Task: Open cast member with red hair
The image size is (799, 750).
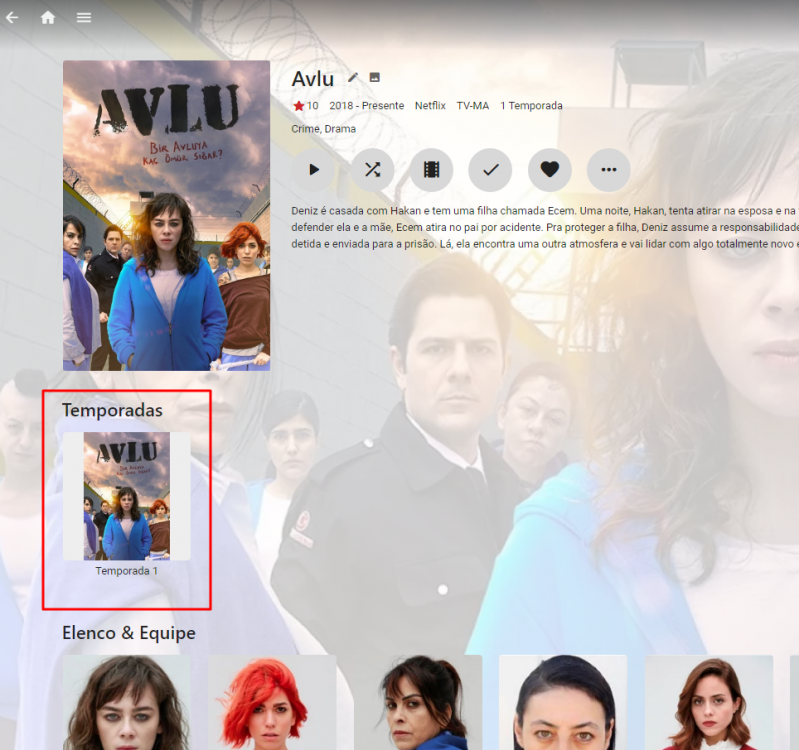Action: [x=272, y=702]
